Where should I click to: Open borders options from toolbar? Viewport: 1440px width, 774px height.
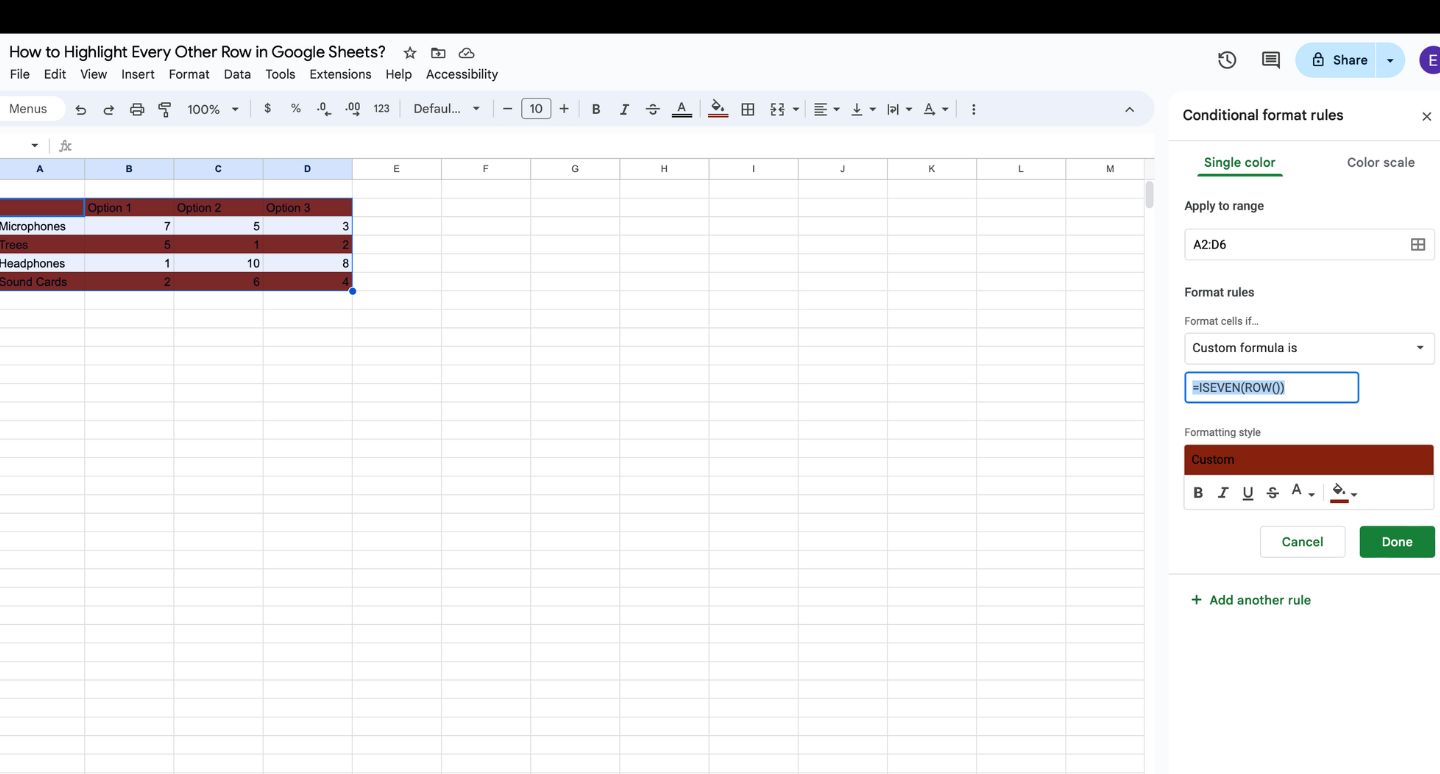[747, 108]
